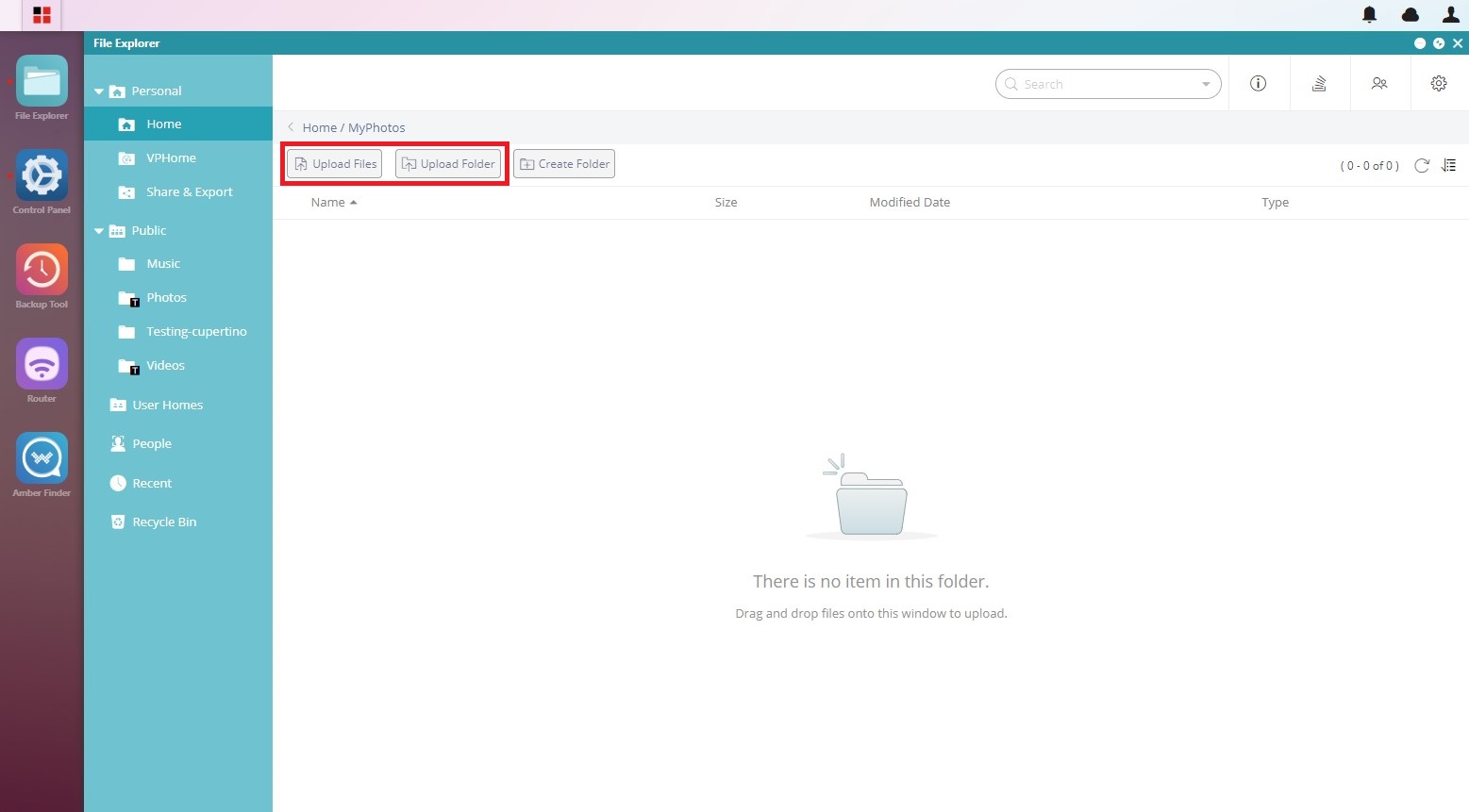Go back using breadcrumb arrow
This screenshot has width=1469, height=812.
point(291,127)
